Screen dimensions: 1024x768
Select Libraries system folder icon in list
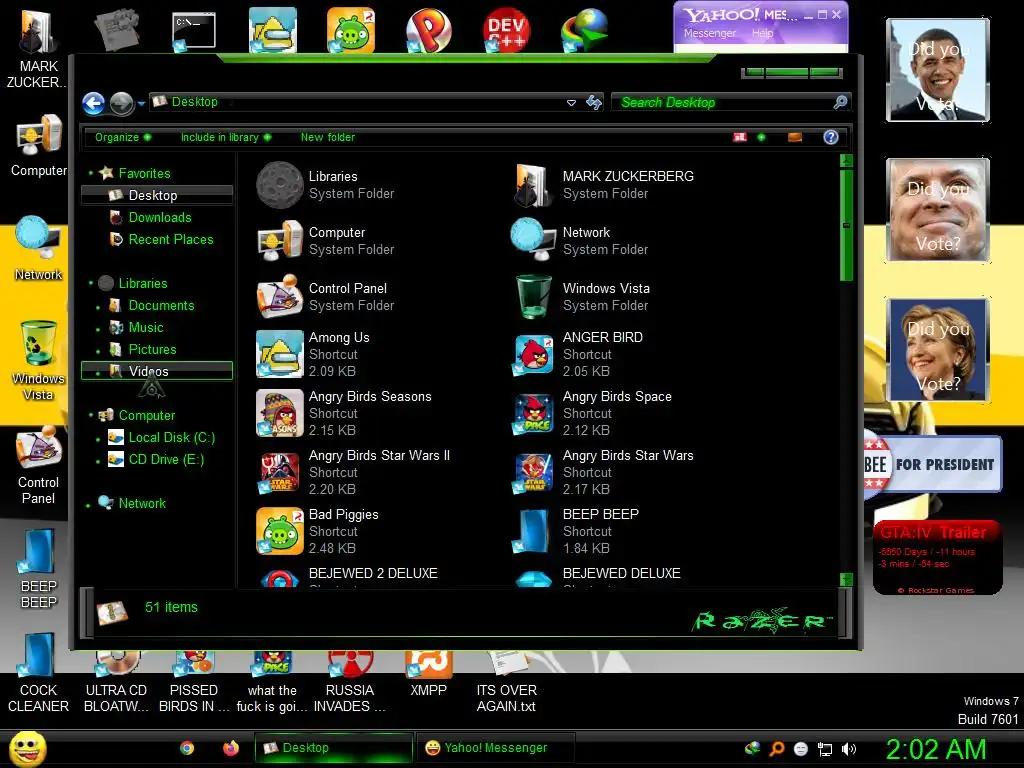pos(280,185)
